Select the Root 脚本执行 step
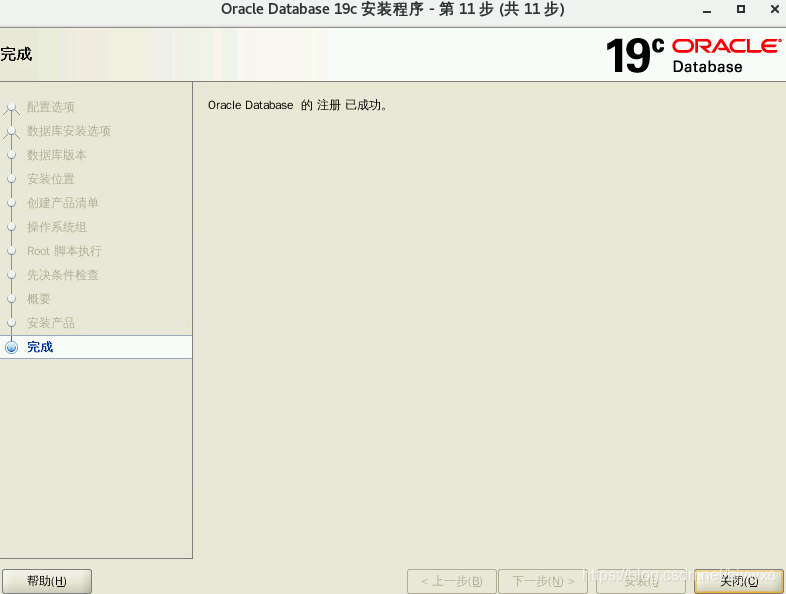This screenshot has width=786, height=594. pyautogui.click(x=64, y=251)
